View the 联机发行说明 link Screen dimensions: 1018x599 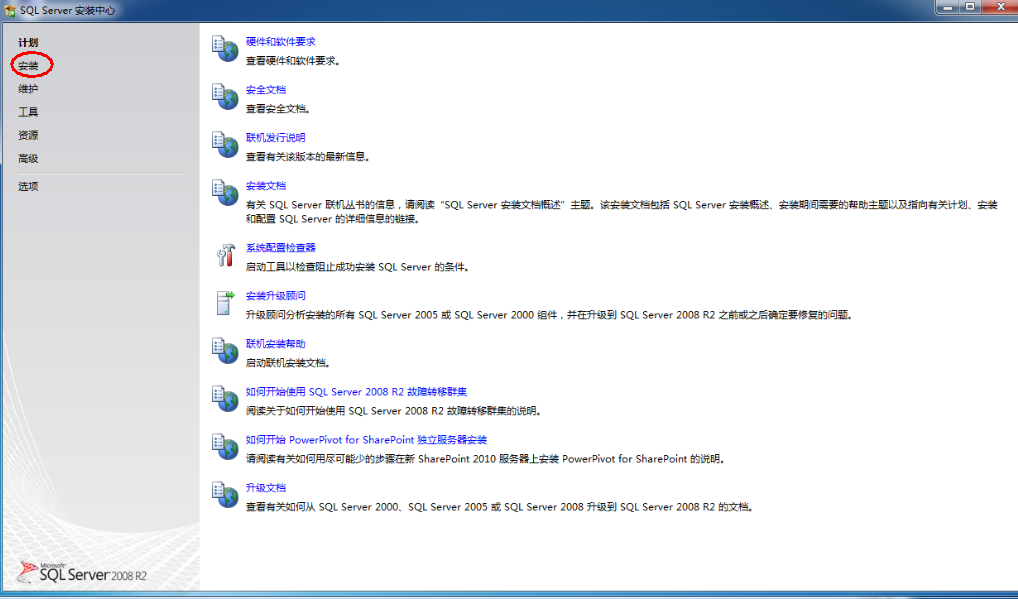click(x=275, y=138)
